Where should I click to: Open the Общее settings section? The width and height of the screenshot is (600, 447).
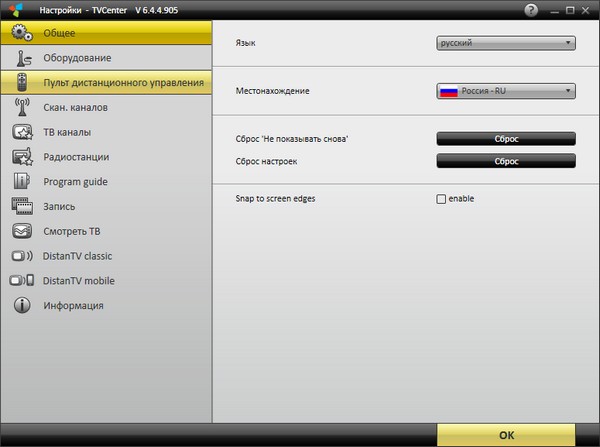pyautogui.click(x=106, y=33)
